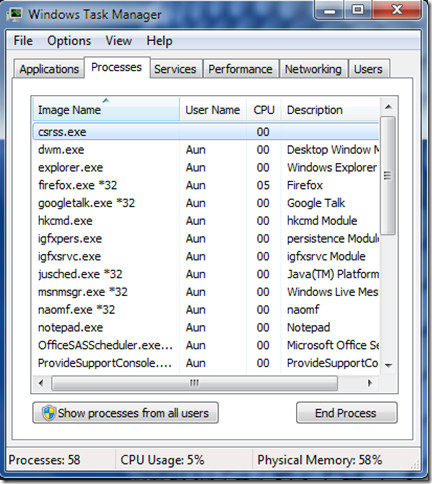Sort by the Image Name column header
Image resolution: width=432 pixels, height=484 pixels.
pos(106,110)
